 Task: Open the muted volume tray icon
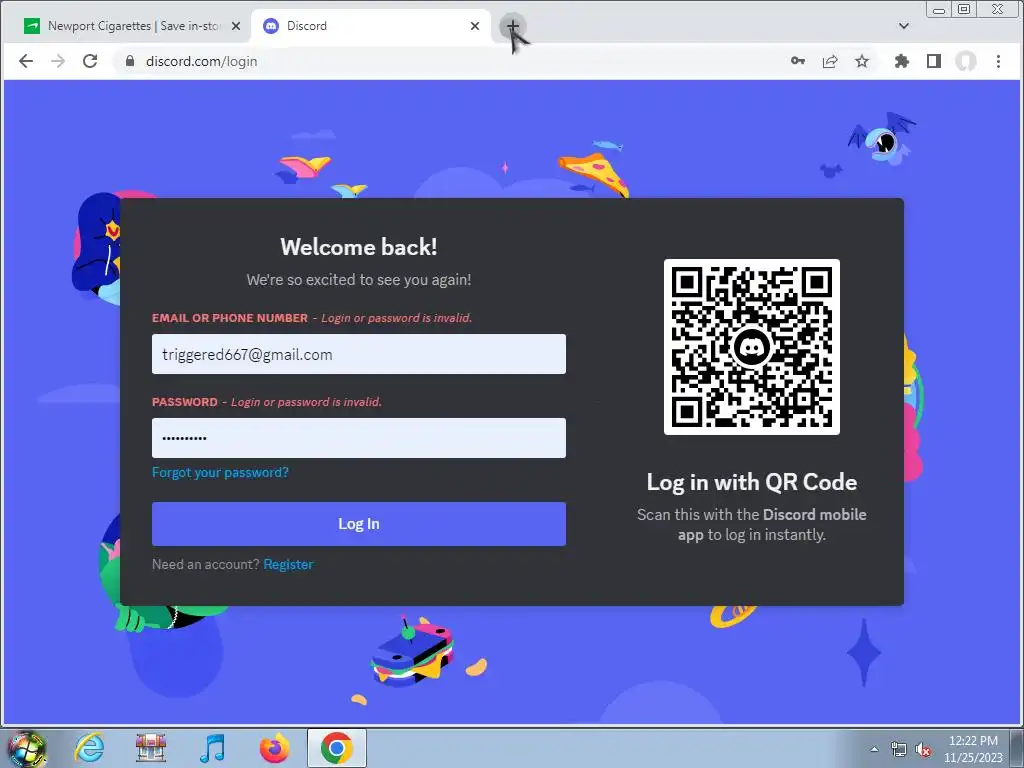coord(923,750)
